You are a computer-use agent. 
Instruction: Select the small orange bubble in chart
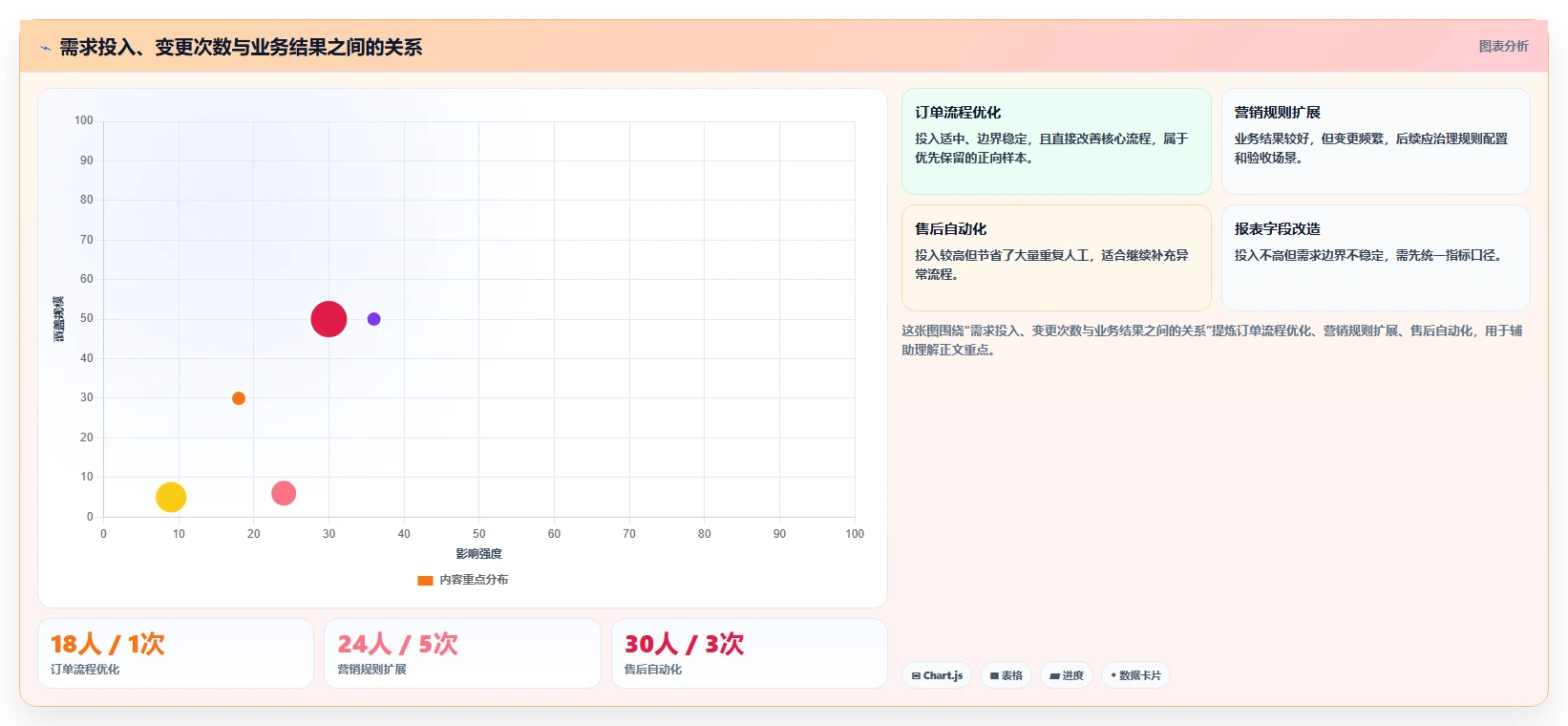tap(239, 398)
